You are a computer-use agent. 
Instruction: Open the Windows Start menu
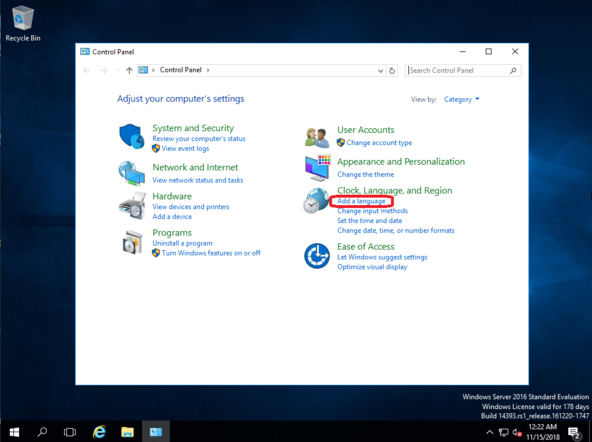coord(14,432)
